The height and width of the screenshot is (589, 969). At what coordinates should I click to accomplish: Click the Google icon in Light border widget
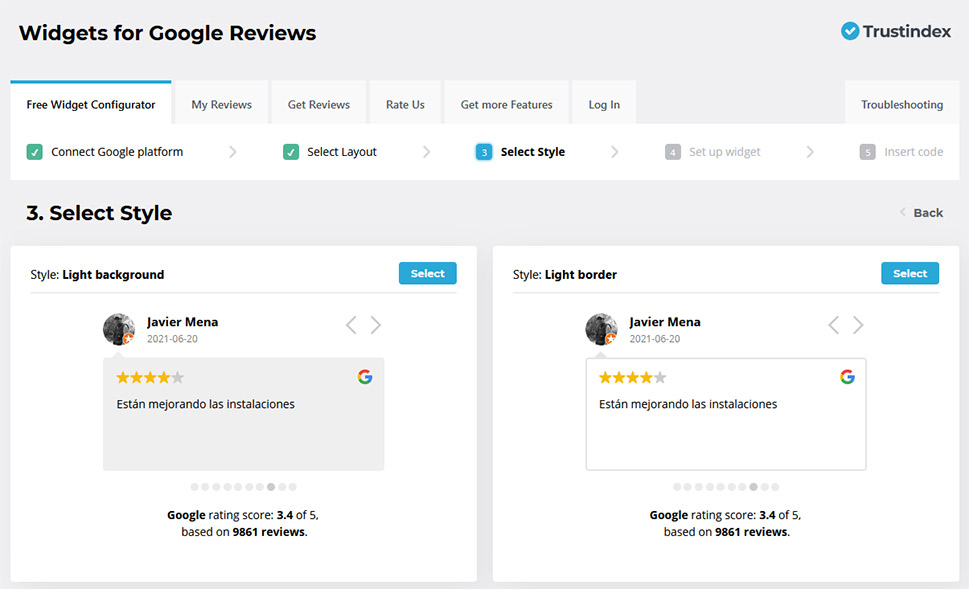pos(847,377)
